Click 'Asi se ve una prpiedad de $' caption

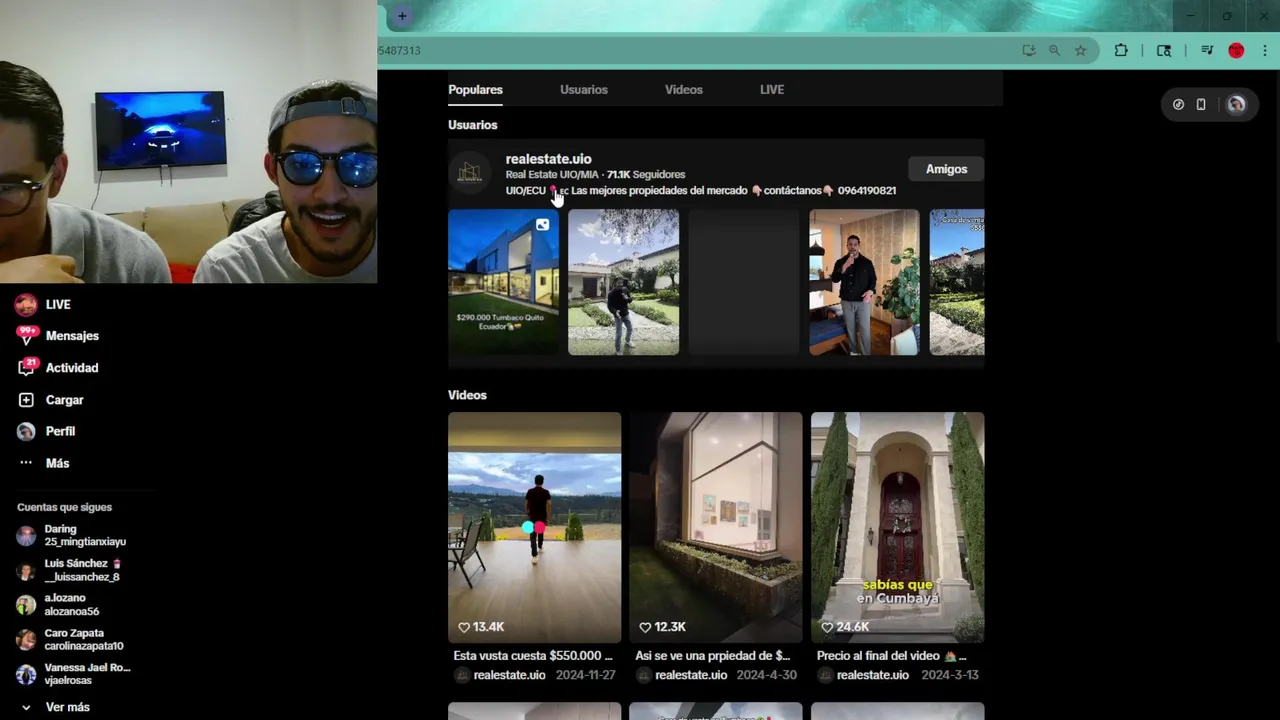[x=713, y=656]
